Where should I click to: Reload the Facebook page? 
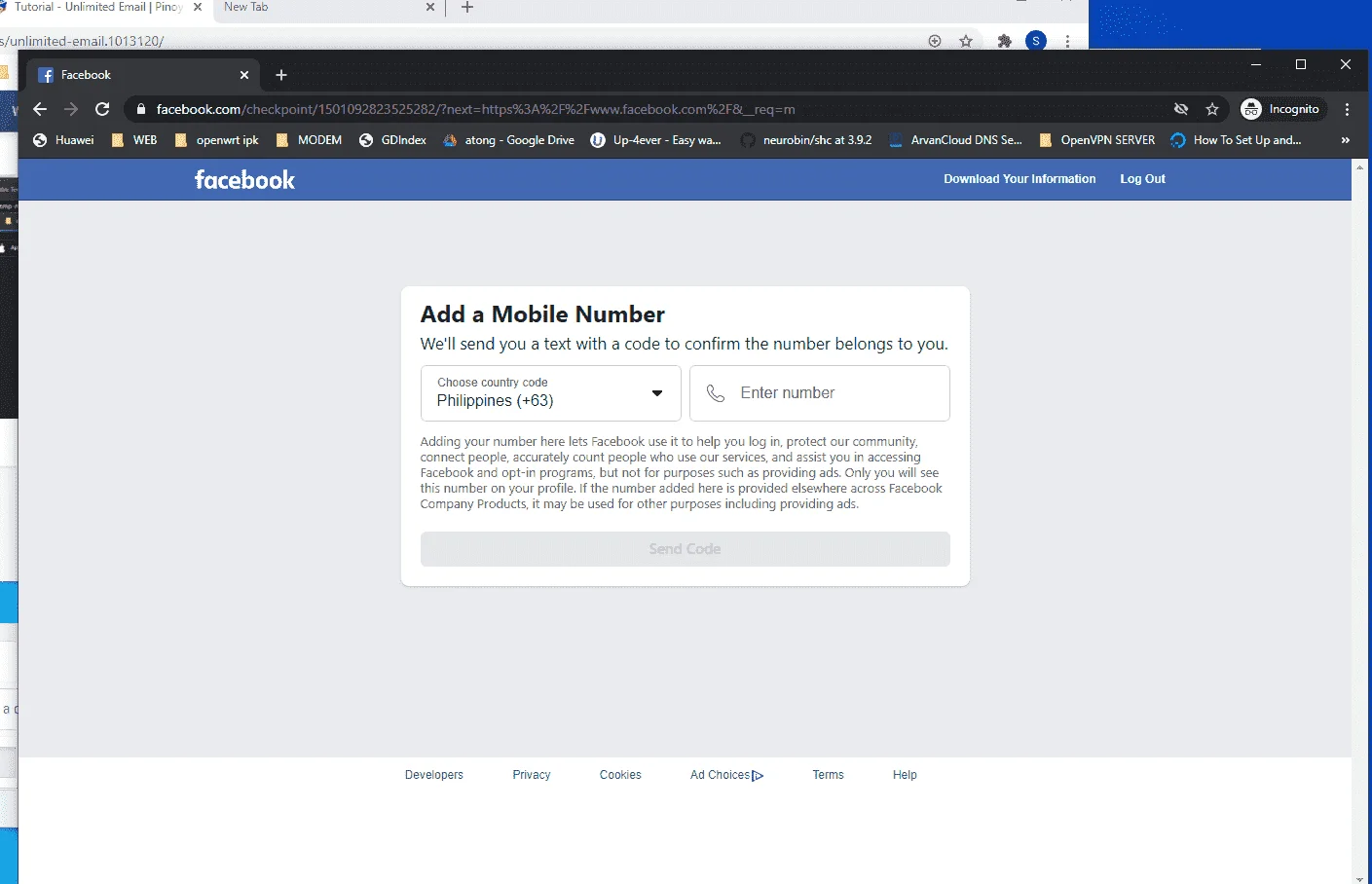102,109
